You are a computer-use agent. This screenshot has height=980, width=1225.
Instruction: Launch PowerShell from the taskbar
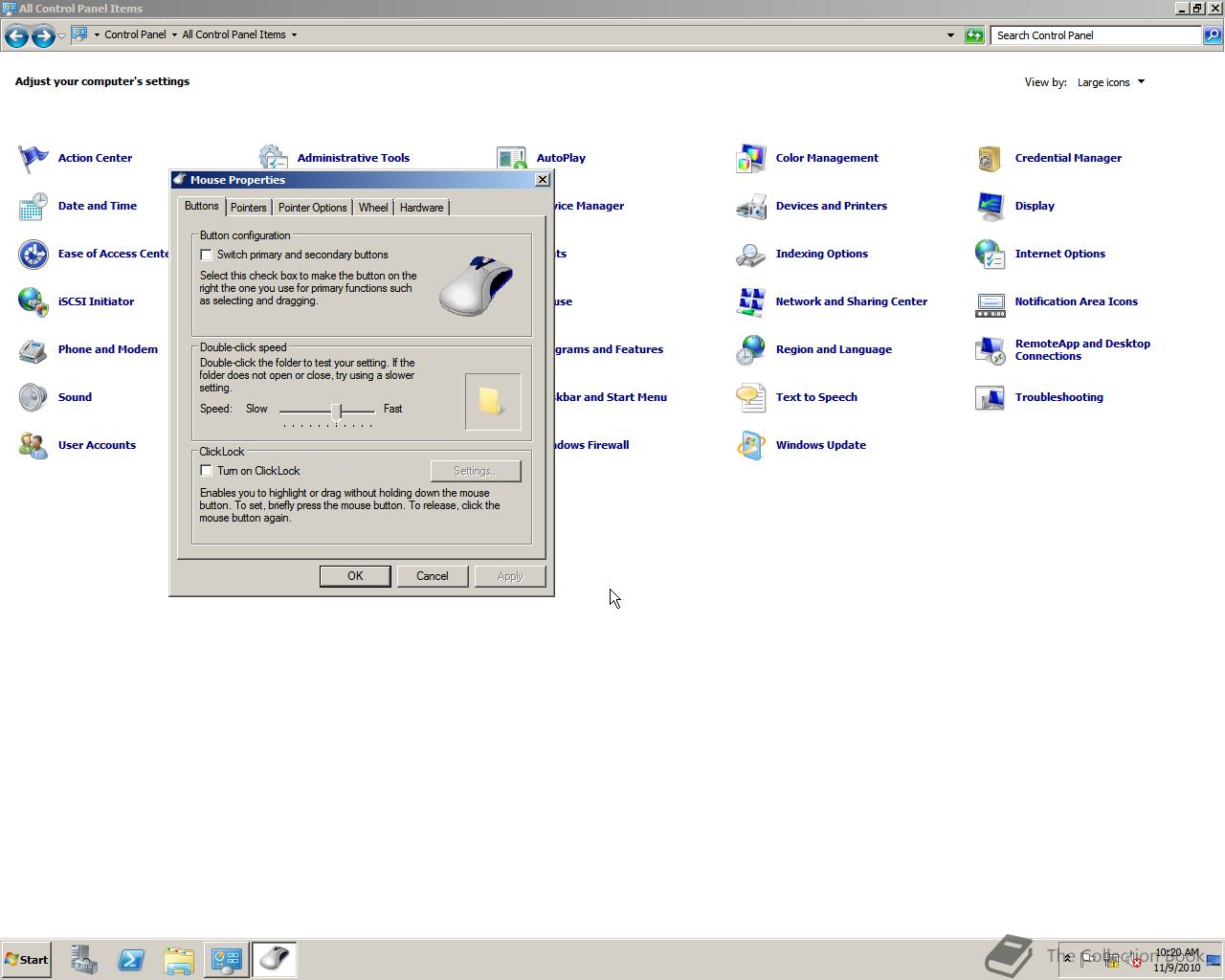[x=131, y=960]
